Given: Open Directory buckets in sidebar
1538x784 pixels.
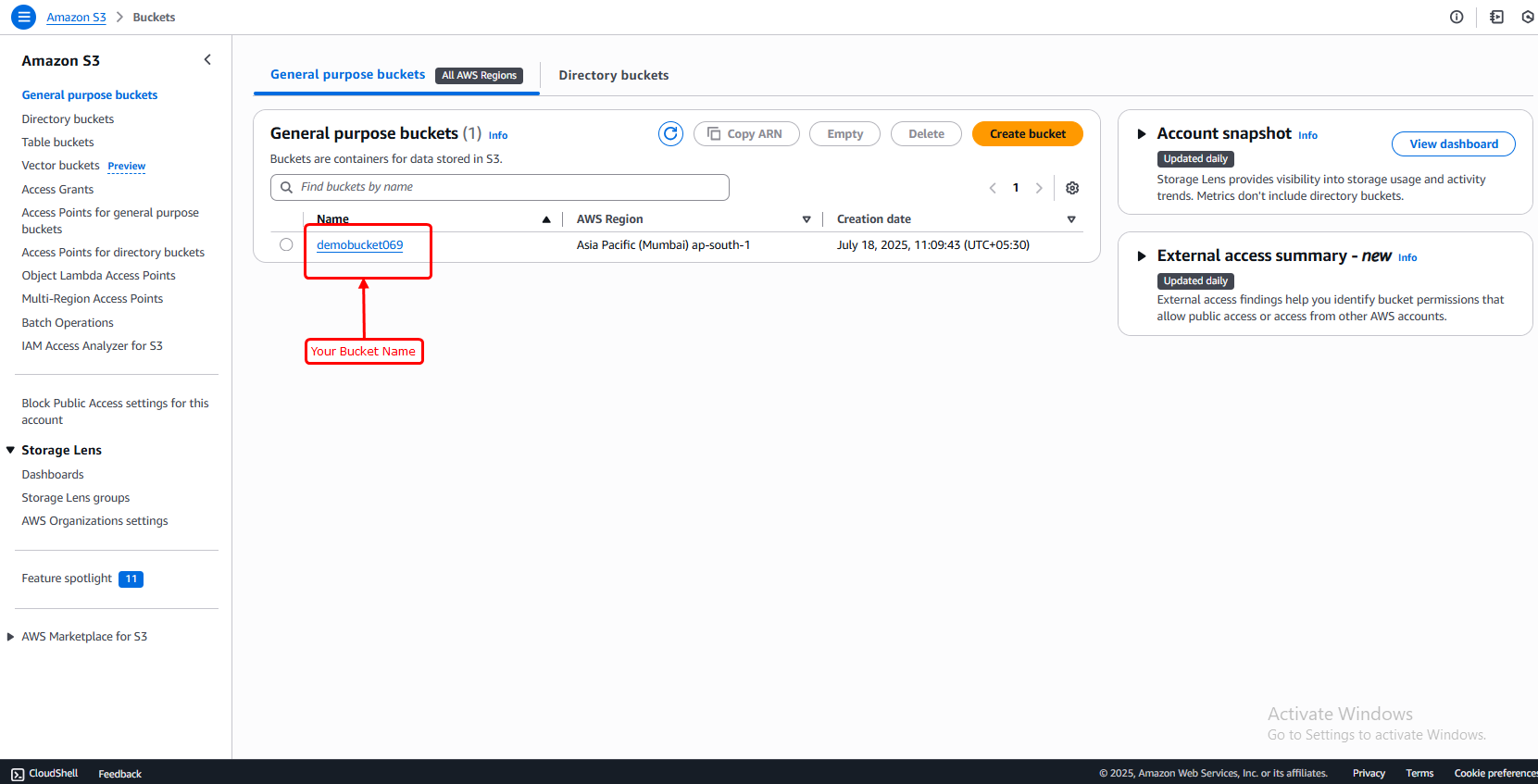Looking at the screenshot, I should click(68, 119).
